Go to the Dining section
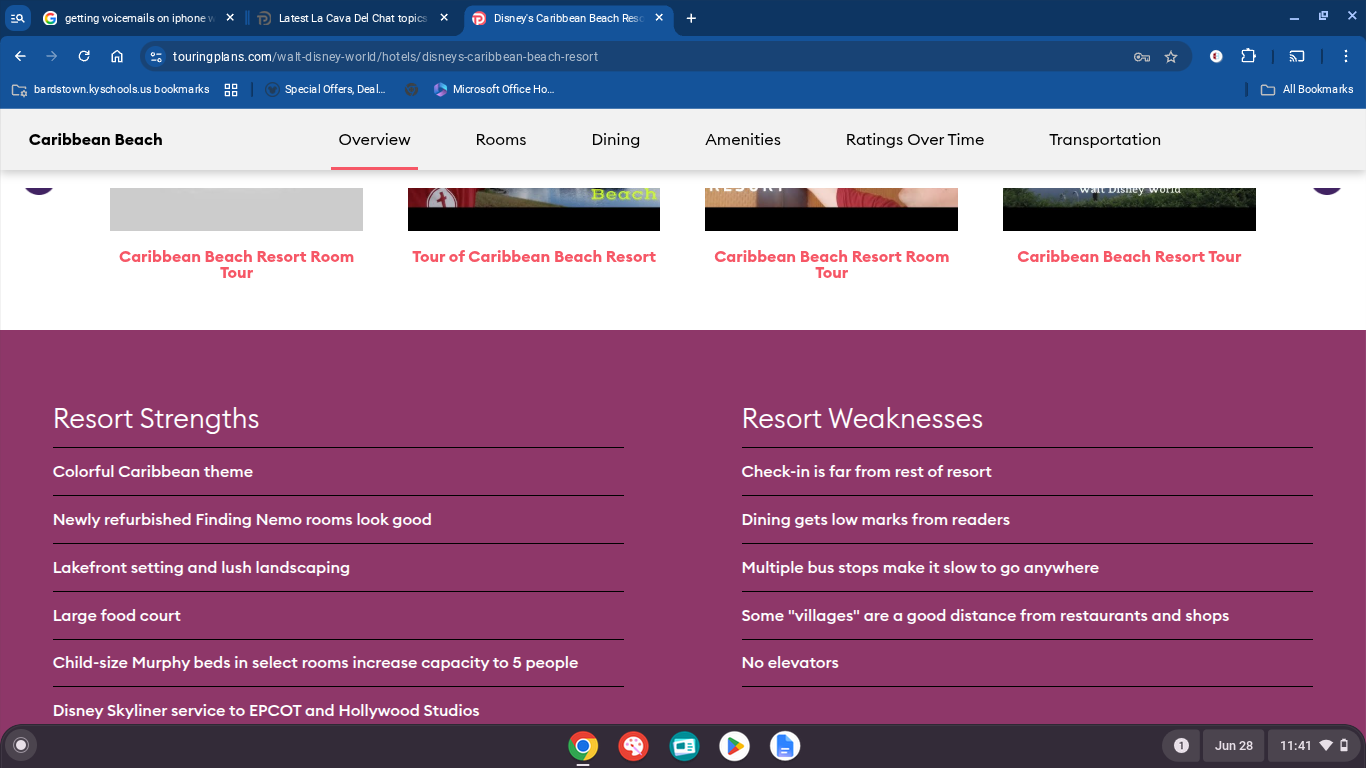This screenshot has width=1366, height=768. click(616, 140)
